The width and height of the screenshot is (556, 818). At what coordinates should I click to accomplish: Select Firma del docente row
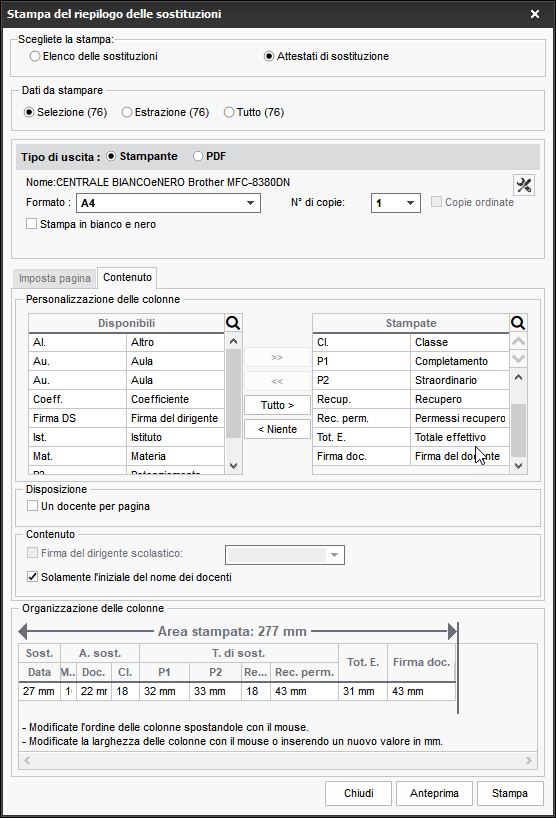(x=411, y=456)
